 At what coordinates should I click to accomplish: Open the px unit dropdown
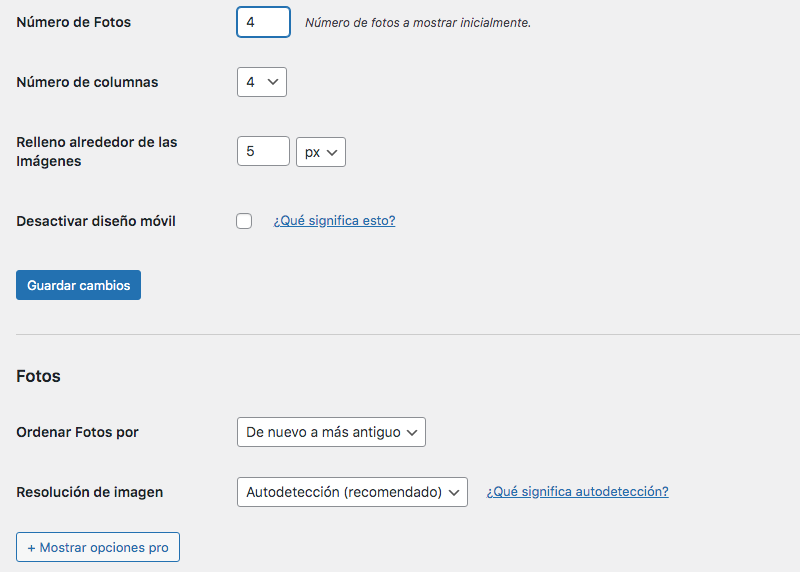(x=321, y=152)
